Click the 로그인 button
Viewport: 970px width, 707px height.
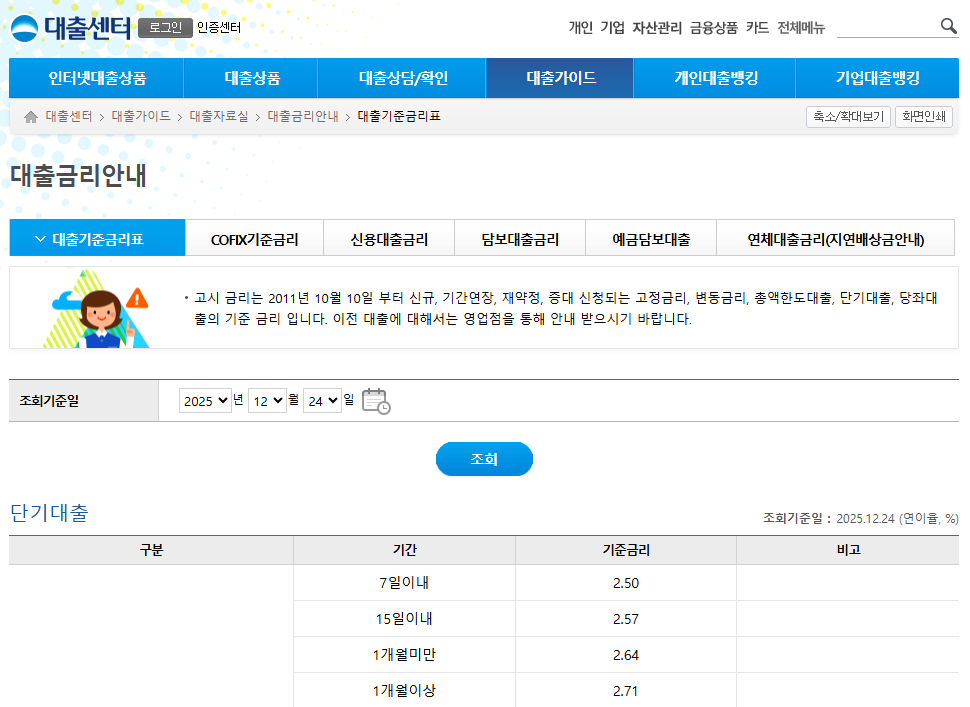pyautogui.click(x=165, y=28)
